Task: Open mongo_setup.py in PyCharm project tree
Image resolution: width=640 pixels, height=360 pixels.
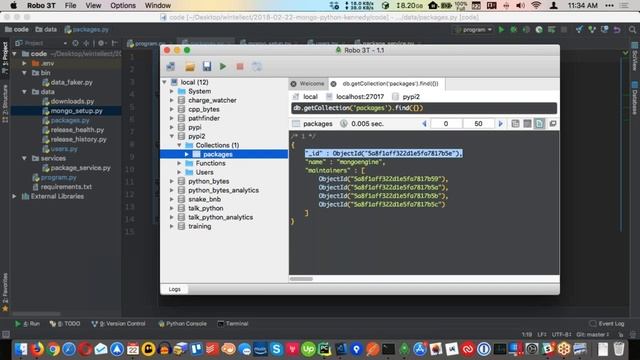Action: coord(76,111)
